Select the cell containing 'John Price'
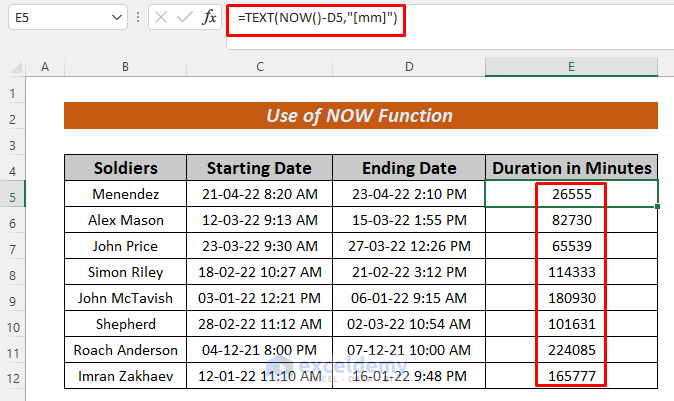 126,246
